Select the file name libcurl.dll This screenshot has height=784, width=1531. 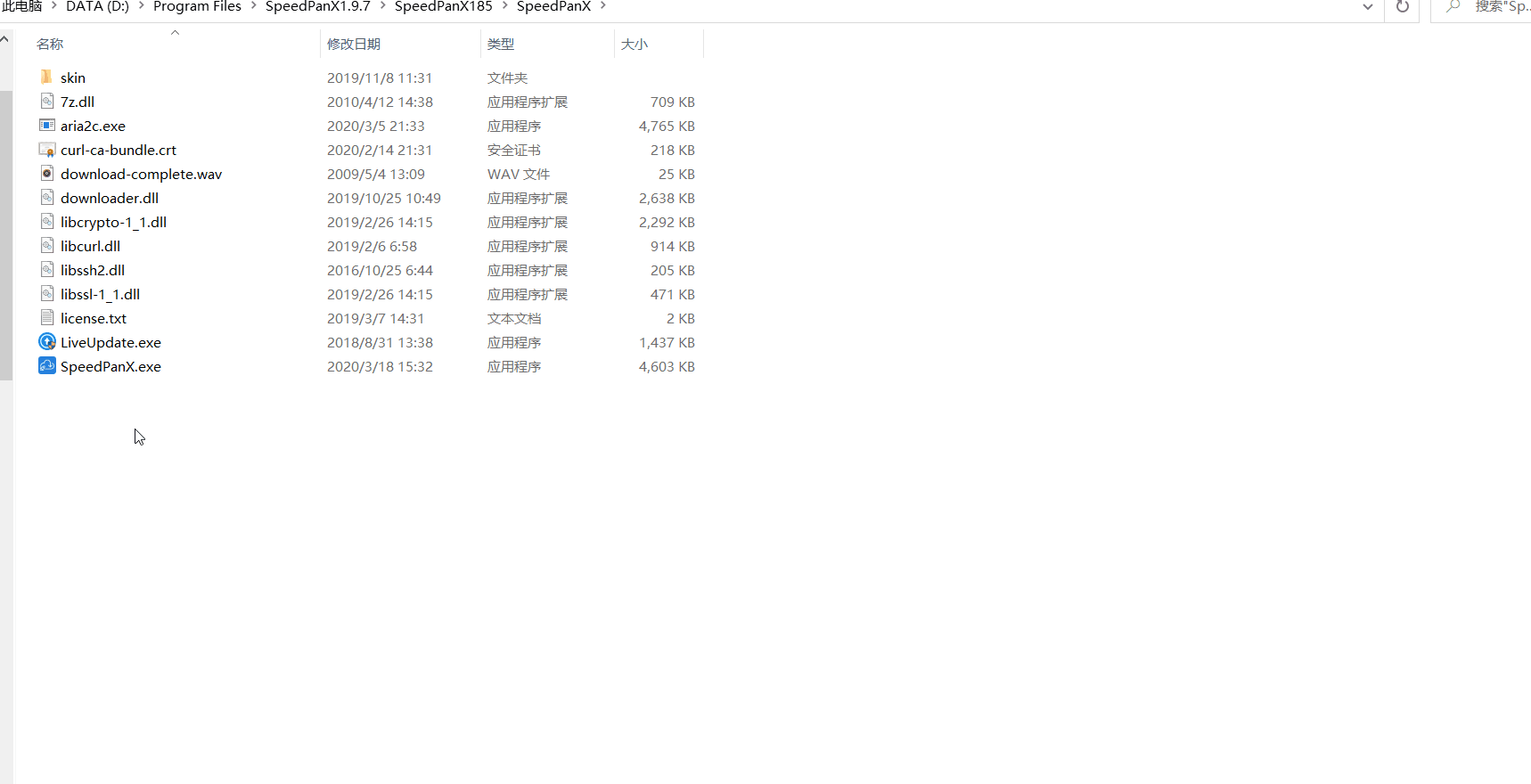(x=90, y=246)
